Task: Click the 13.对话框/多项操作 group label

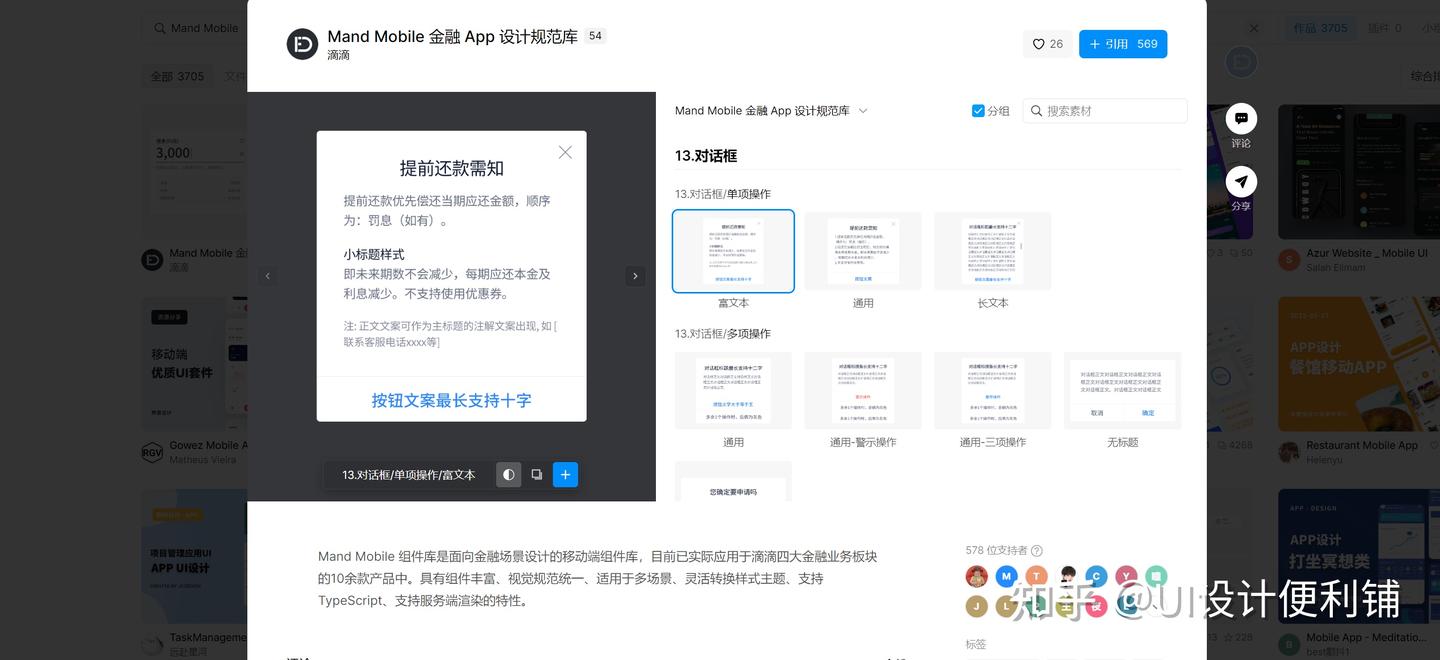Action: coord(723,334)
